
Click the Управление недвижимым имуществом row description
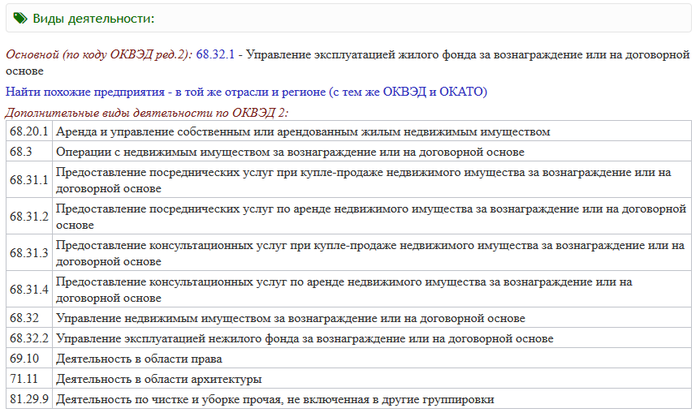[290, 318]
